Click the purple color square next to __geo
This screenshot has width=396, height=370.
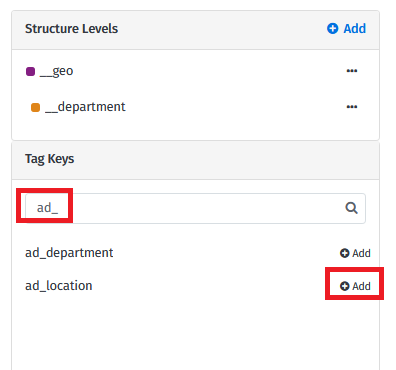30,71
